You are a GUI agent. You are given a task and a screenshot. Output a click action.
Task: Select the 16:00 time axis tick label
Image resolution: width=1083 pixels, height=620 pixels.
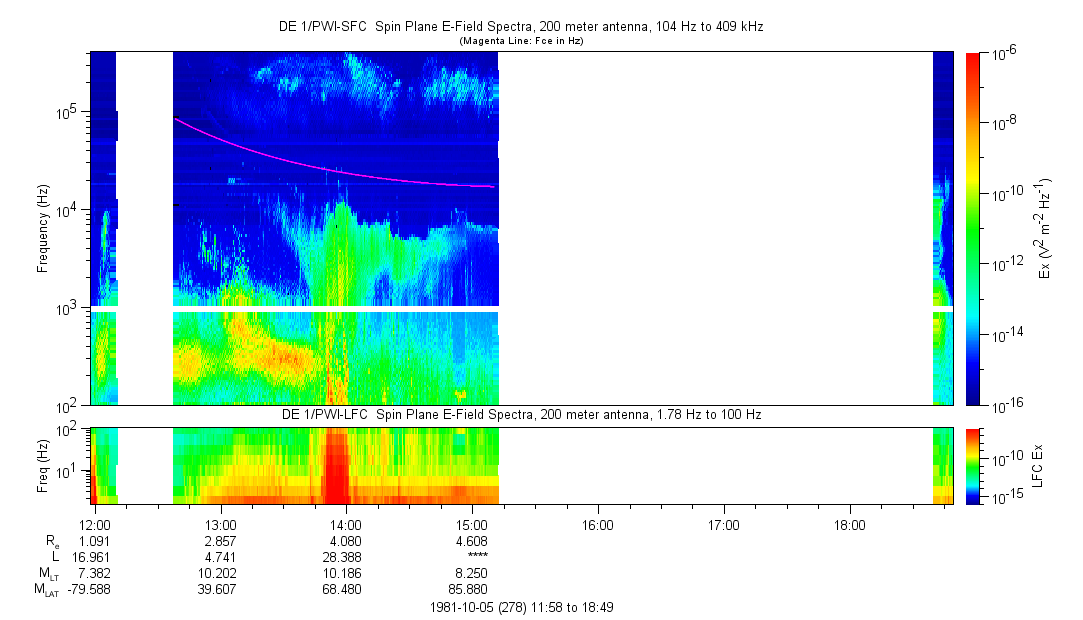tap(597, 524)
